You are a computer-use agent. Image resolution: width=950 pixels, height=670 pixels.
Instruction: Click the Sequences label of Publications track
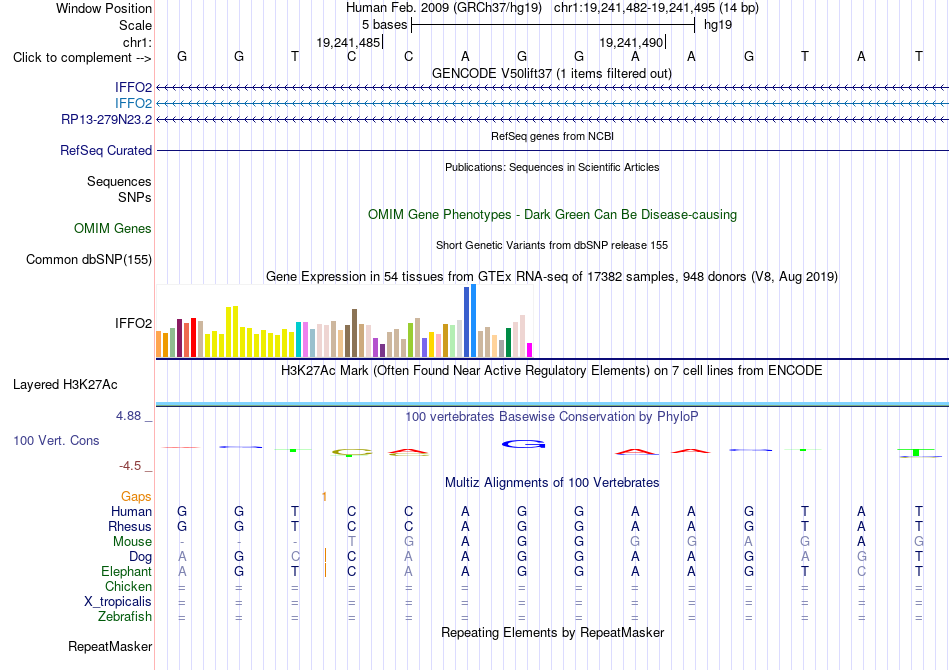pos(119,181)
